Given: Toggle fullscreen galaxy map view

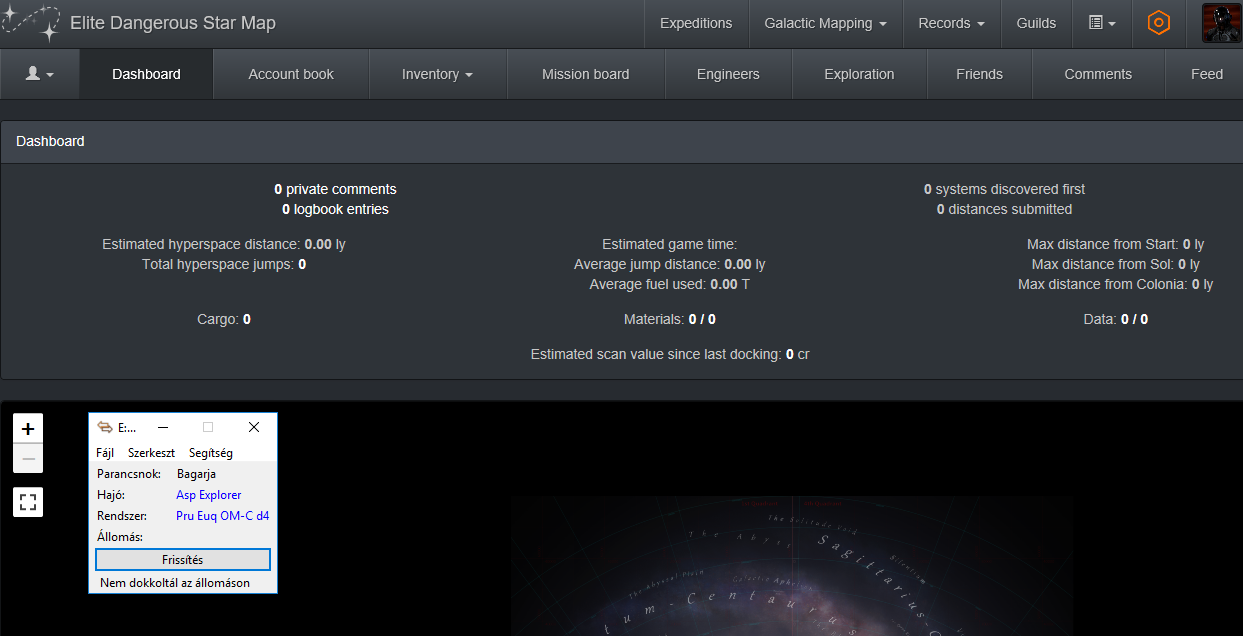Looking at the screenshot, I should 28,502.
